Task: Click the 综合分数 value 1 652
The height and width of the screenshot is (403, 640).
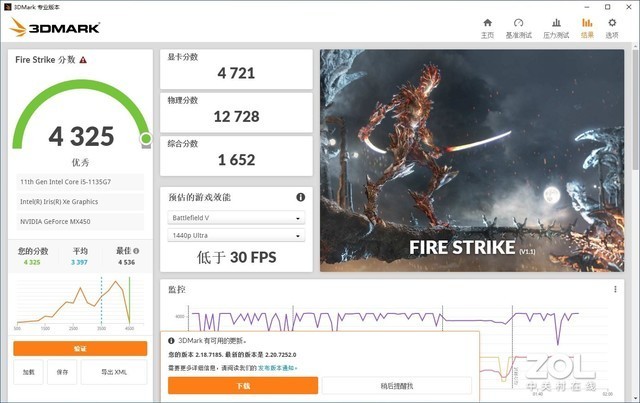Action: [x=236, y=160]
